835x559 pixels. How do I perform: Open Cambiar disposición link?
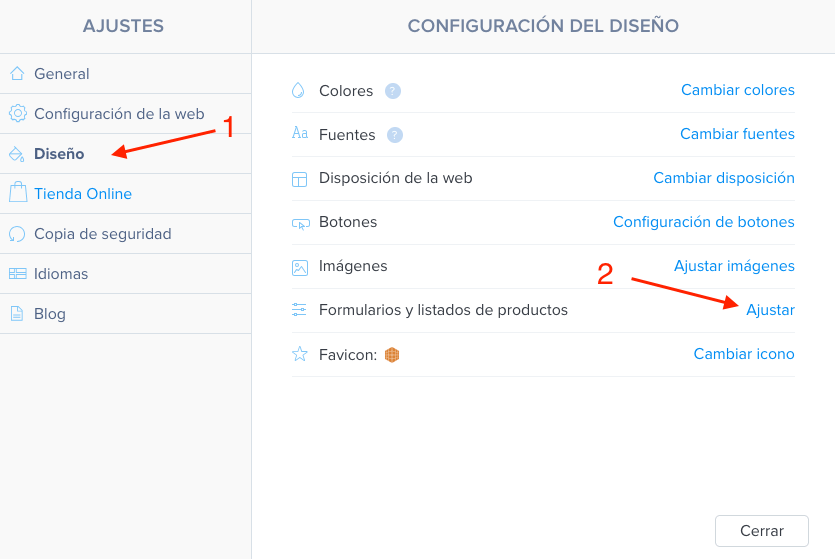pos(724,178)
